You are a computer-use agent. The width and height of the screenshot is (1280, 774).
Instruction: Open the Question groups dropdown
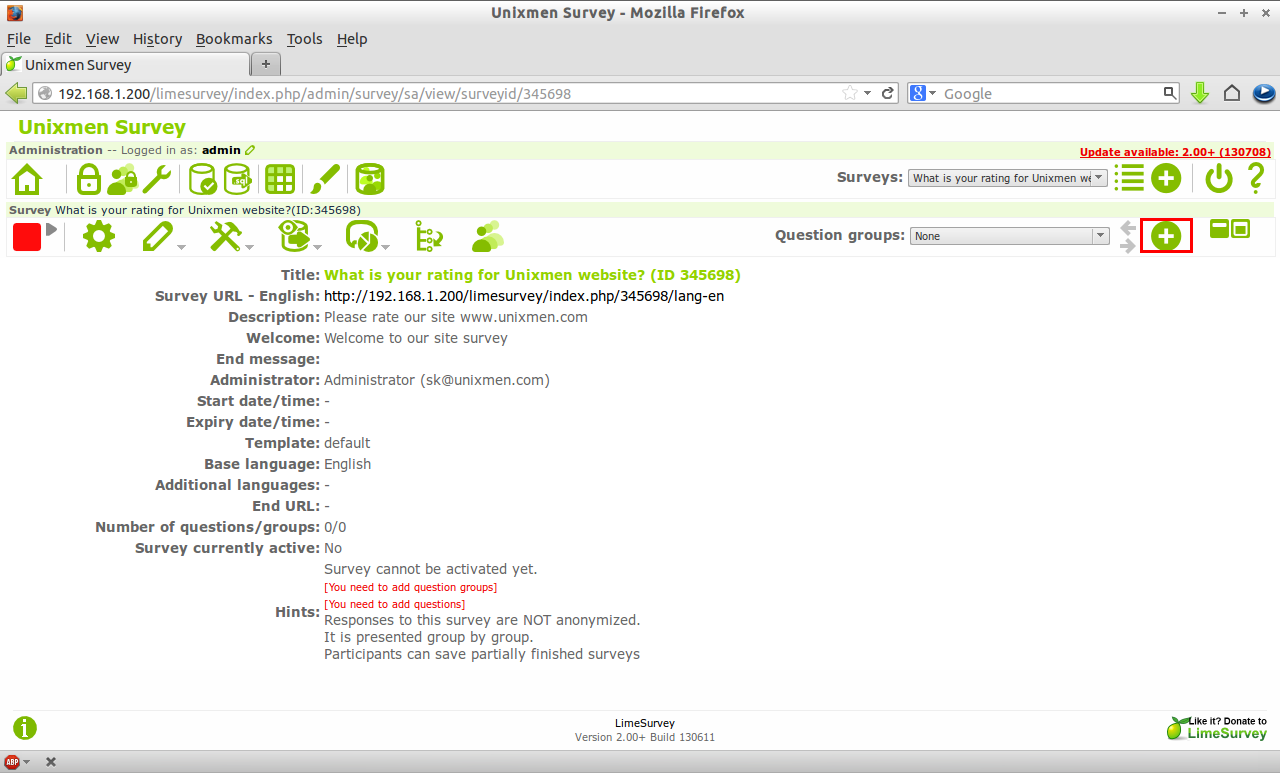pyautogui.click(x=1010, y=236)
